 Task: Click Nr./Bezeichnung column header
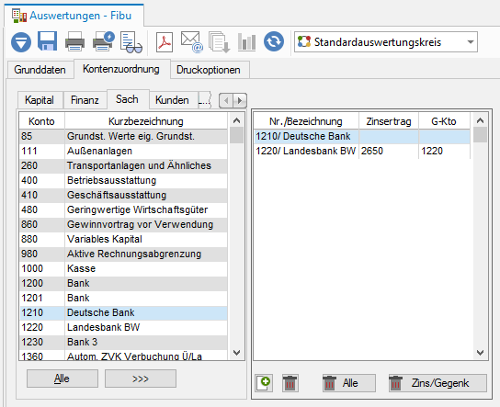tap(306, 121)
